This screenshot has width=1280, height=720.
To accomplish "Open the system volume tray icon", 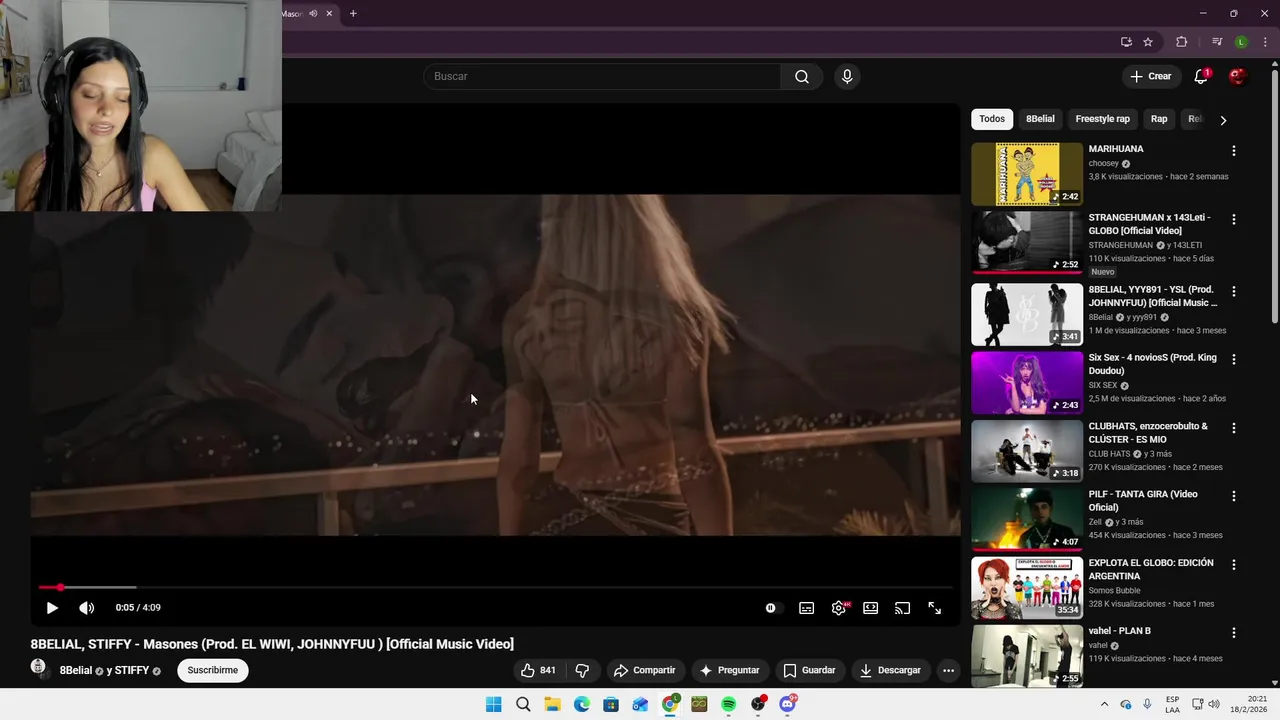I will pyautogui.click(x=1214, y=704).
